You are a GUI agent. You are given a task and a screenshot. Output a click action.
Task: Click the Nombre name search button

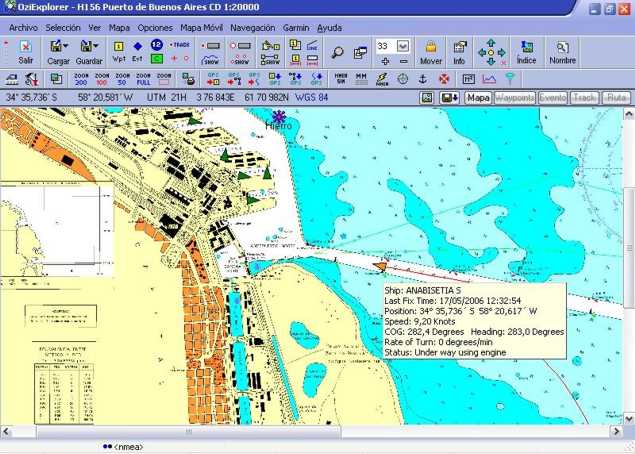click(x=563, y=53)
